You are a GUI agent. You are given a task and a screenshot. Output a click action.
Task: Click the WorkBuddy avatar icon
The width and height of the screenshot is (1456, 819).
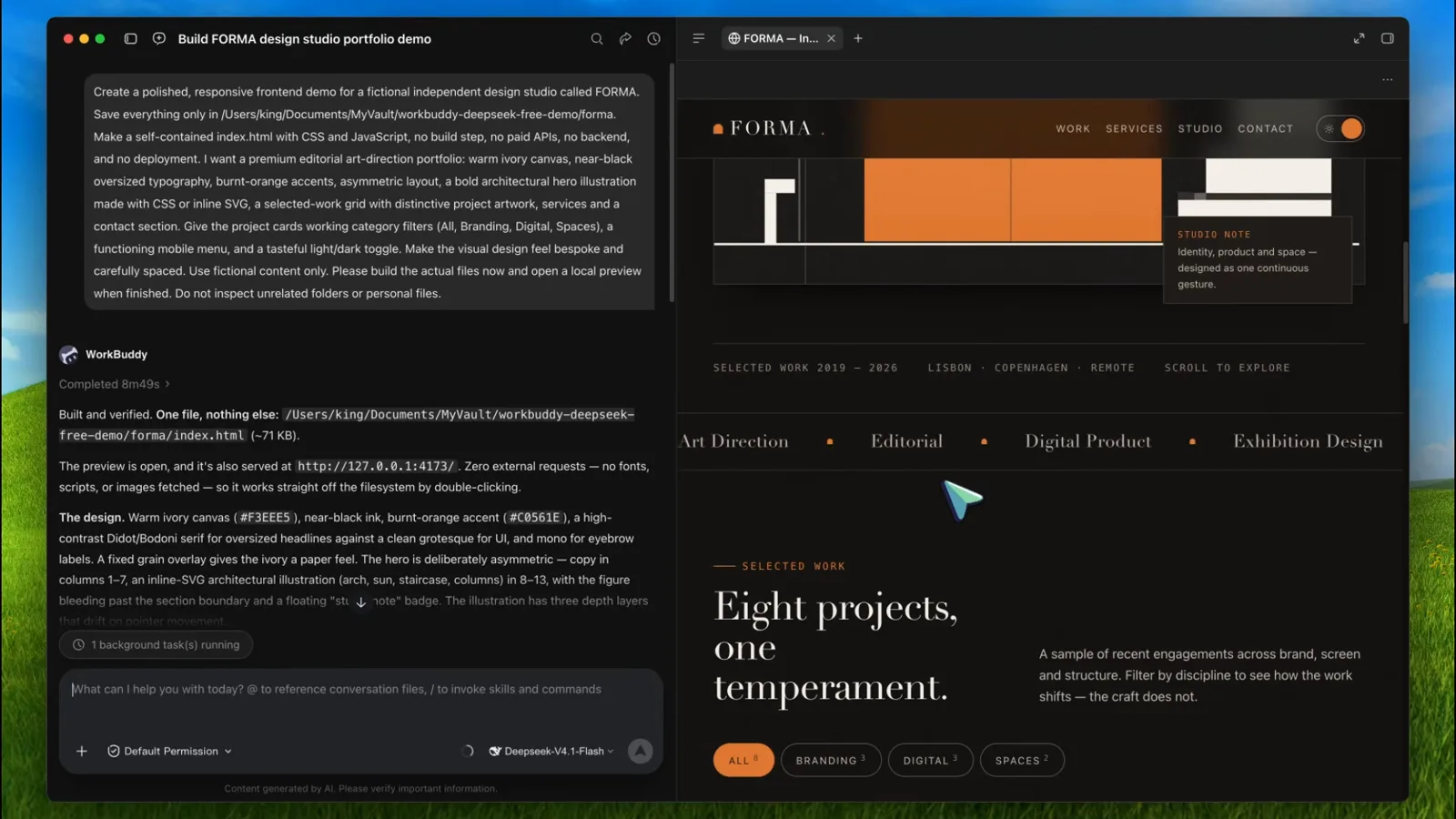click(68, 355)
